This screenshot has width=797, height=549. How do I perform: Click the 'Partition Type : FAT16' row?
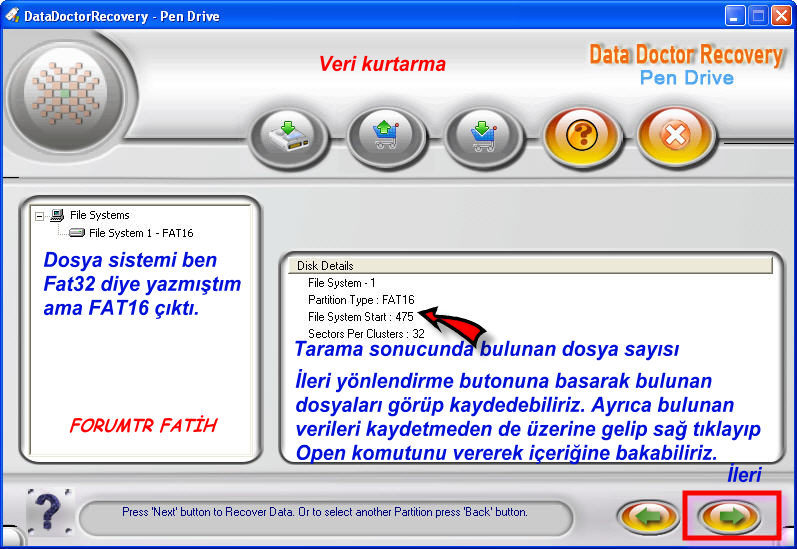(x=361, y=299)
